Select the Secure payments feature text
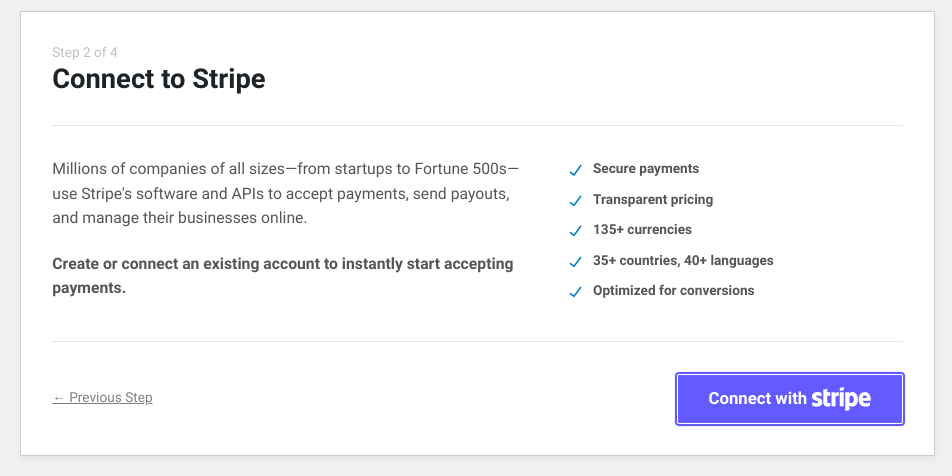Screen dimensions: 952x476 (646, 169)
